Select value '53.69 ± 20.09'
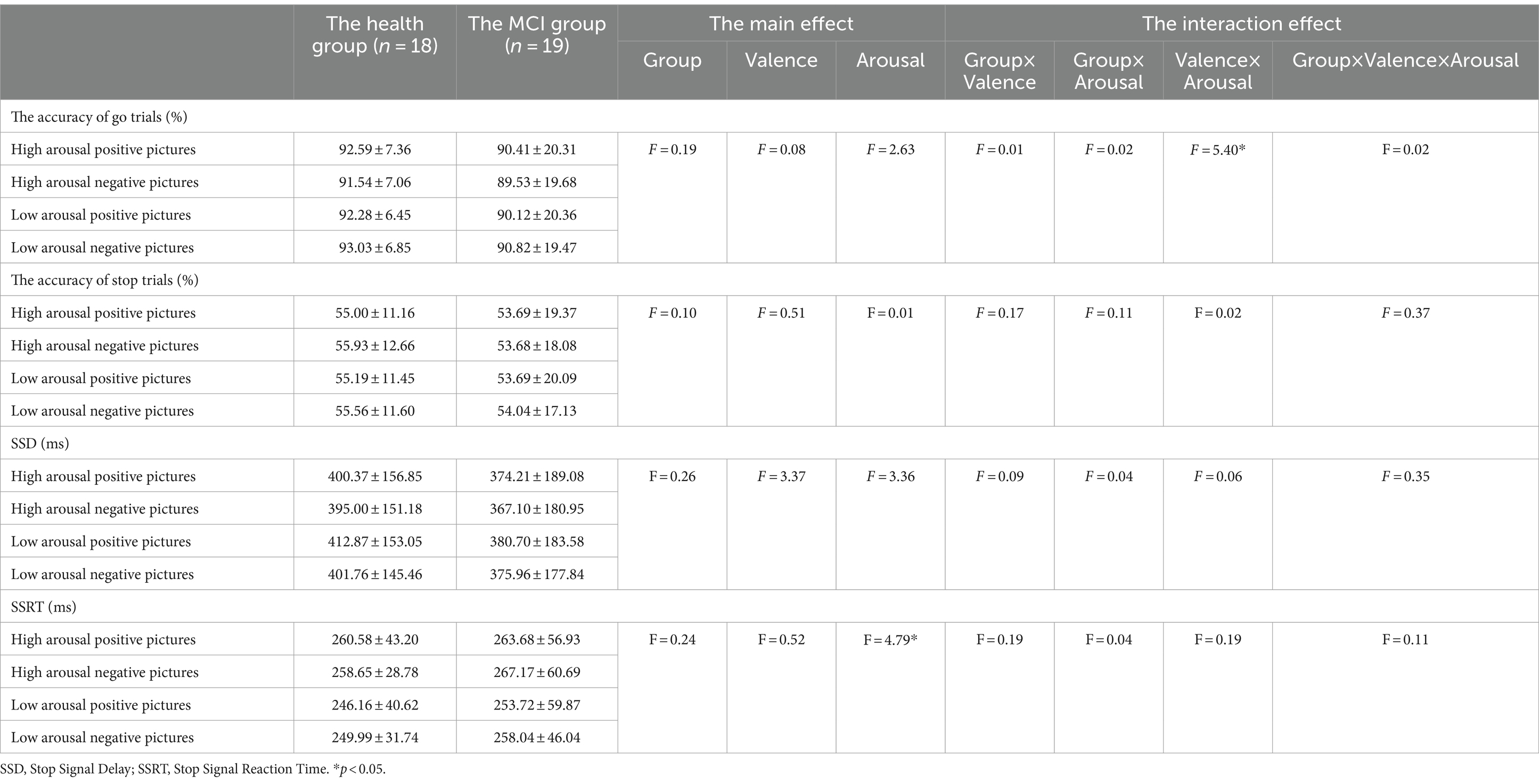This screenshot has height=784, width=1539. (x=536, y=378)
